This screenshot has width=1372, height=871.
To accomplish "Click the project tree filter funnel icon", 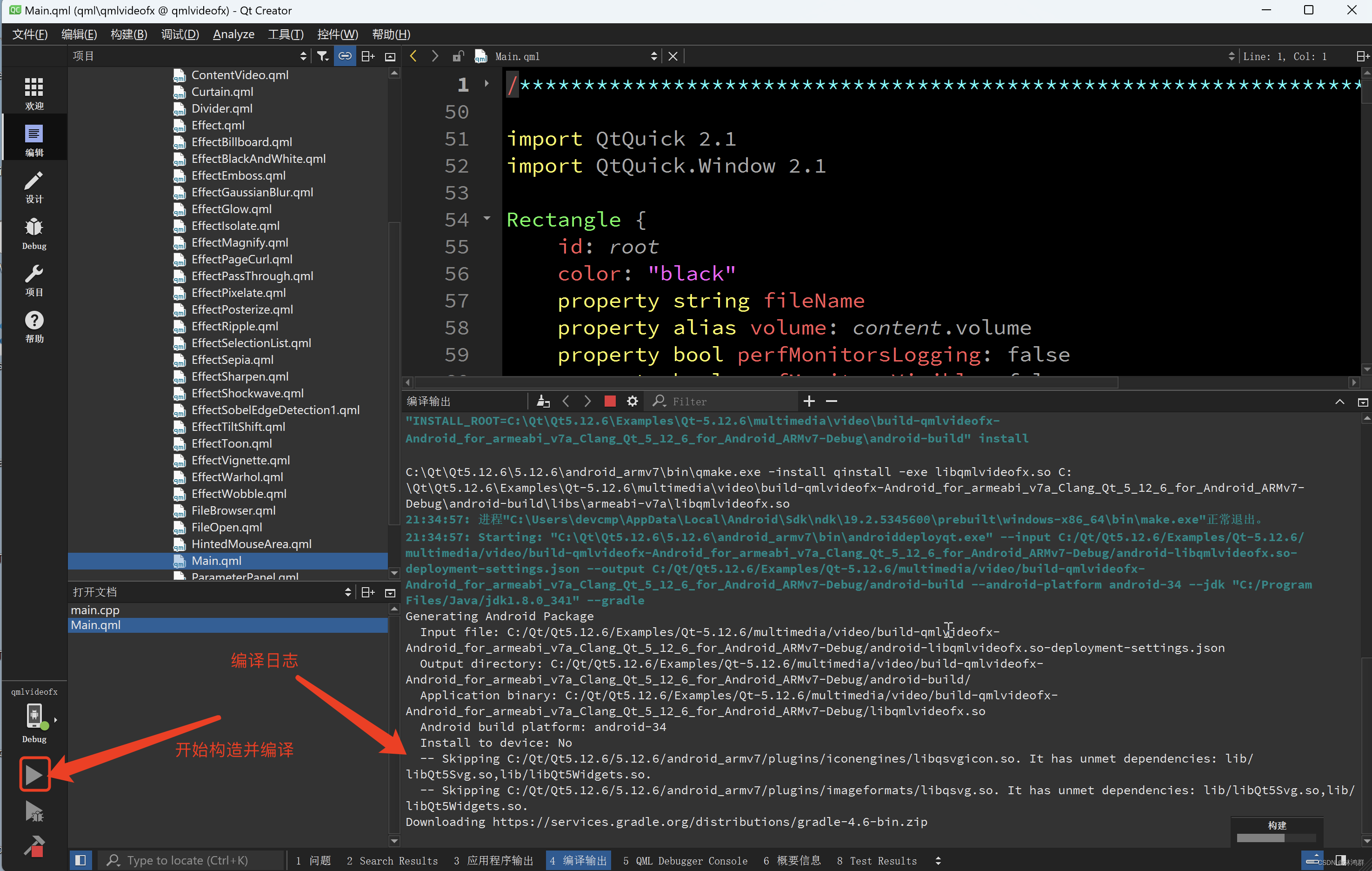I will click(322, 56).
